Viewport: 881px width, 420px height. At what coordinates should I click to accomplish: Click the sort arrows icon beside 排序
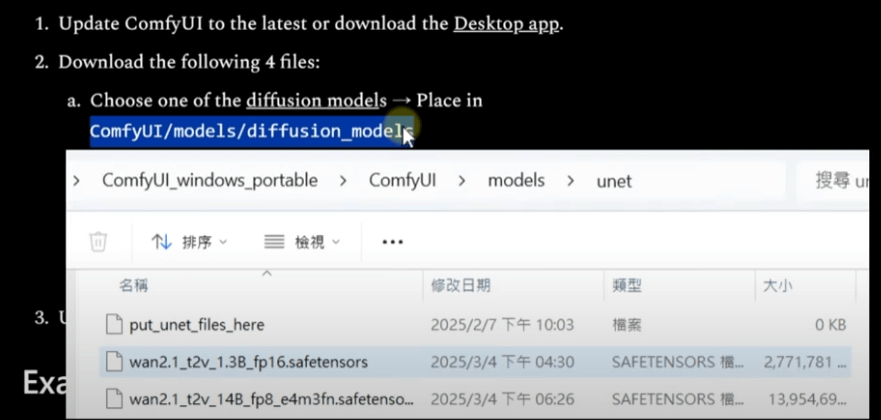[x=161, y=242]
